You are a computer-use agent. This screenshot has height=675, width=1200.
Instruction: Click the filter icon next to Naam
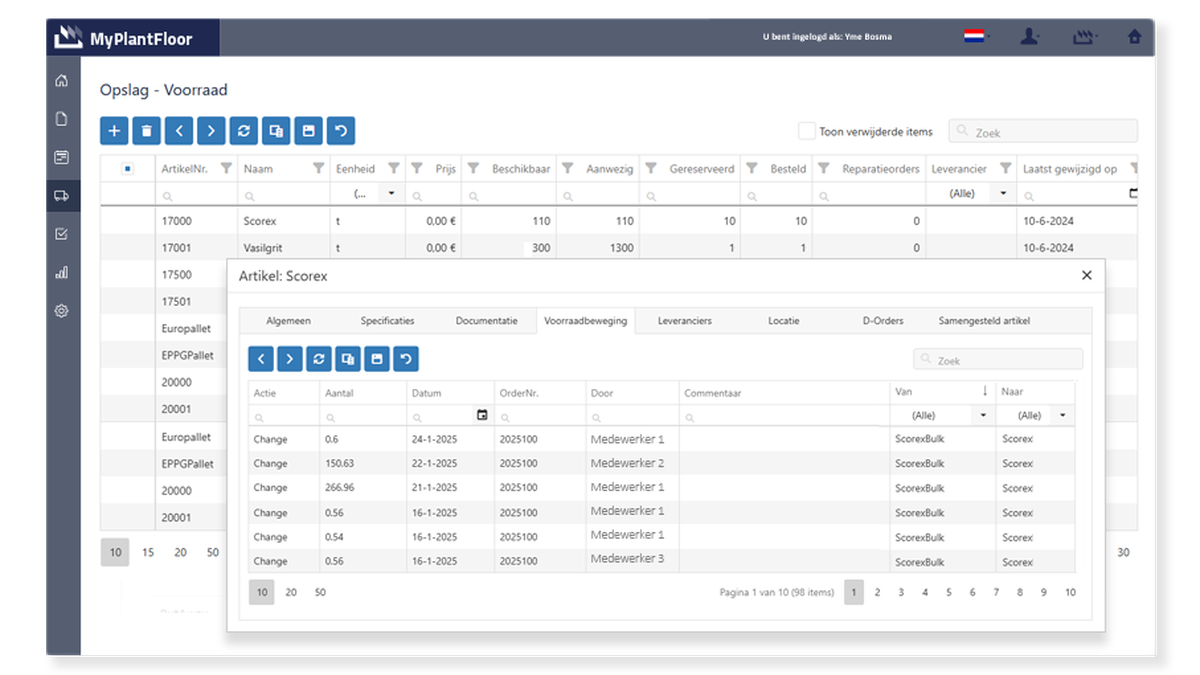pos(319,168)
